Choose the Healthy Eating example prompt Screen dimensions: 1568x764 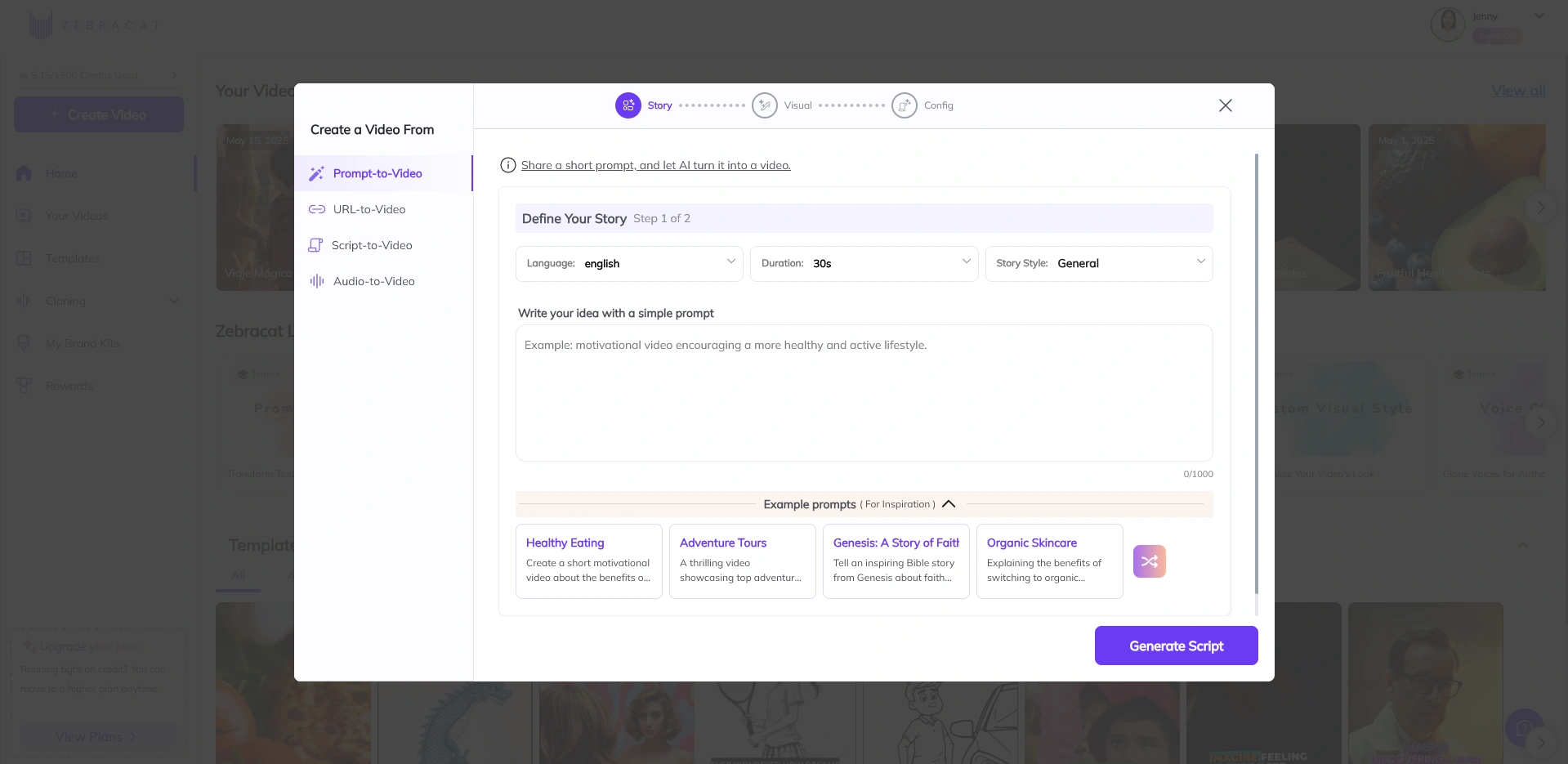point(589,561)
